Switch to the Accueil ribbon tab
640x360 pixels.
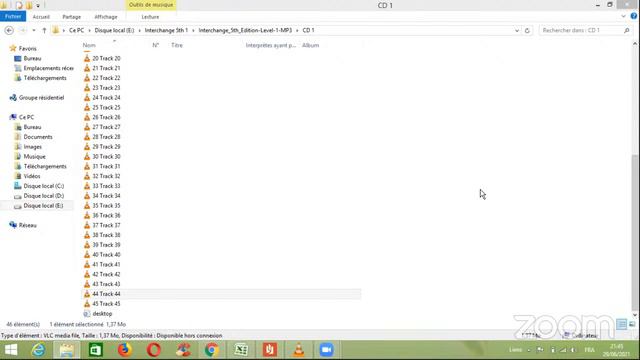[41, 17]
